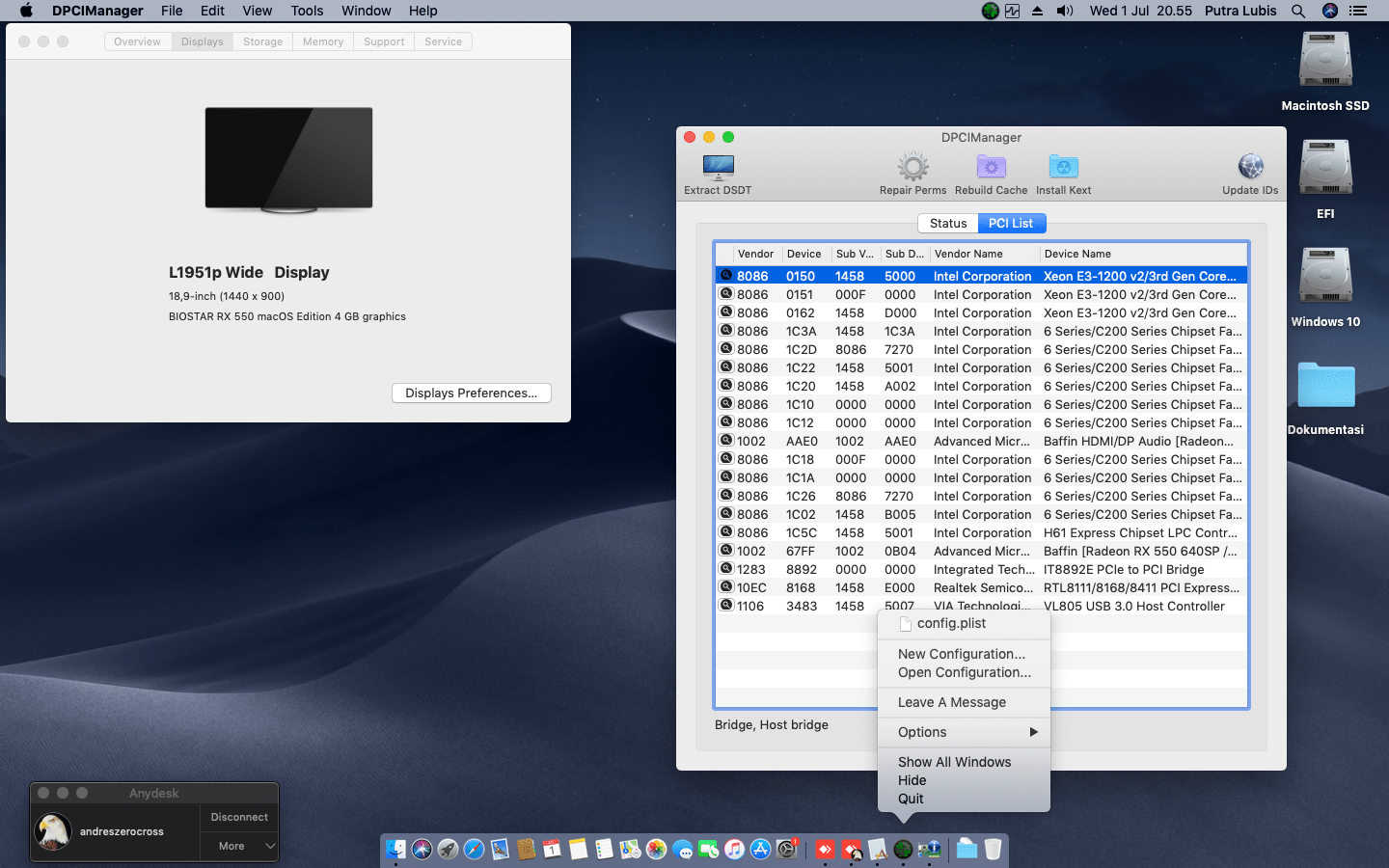This screenshot has height=868, width=1389.
Task: Open System Preferences from the Dock
Action: click(x=784, y=850)
